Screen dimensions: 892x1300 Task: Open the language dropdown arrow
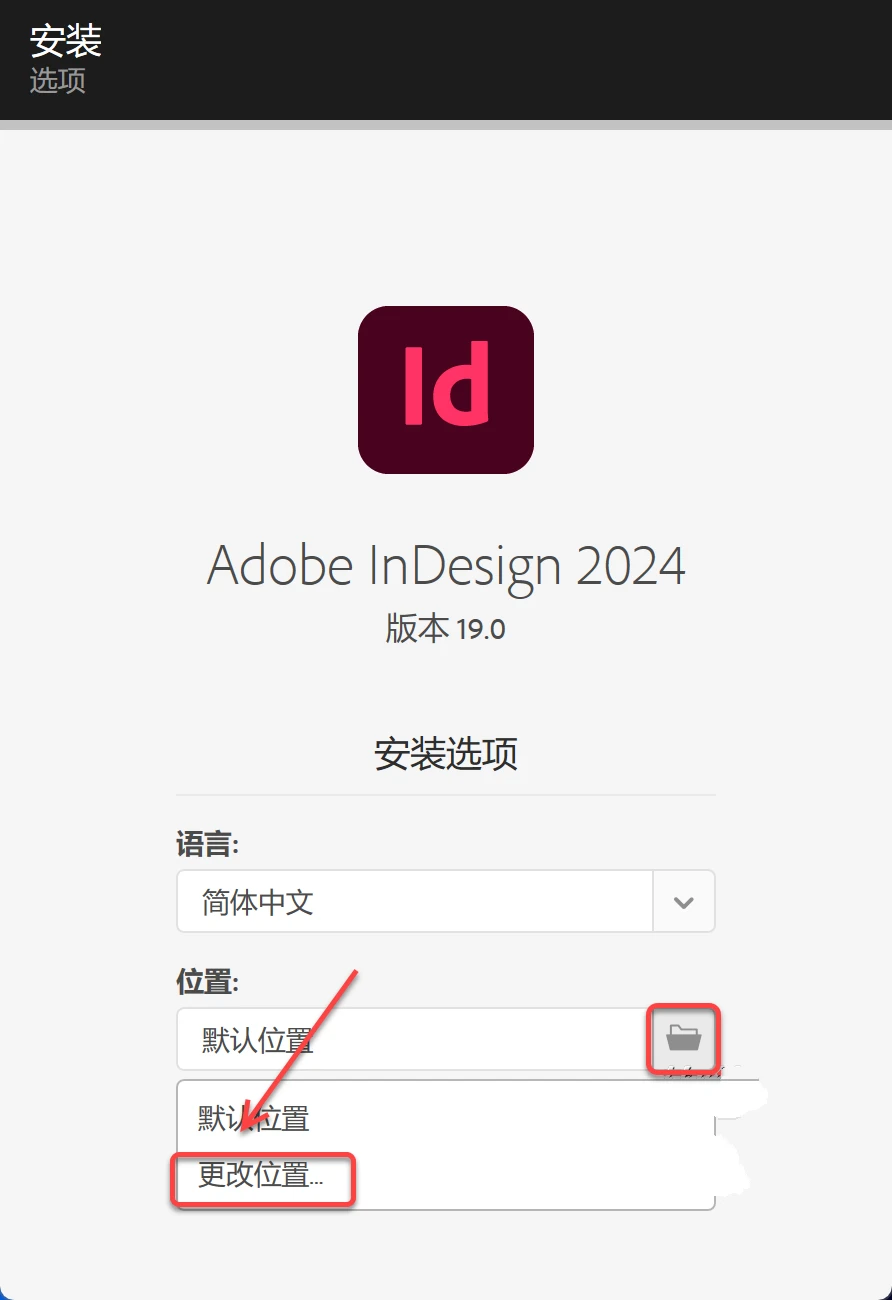tap(684, 902)
